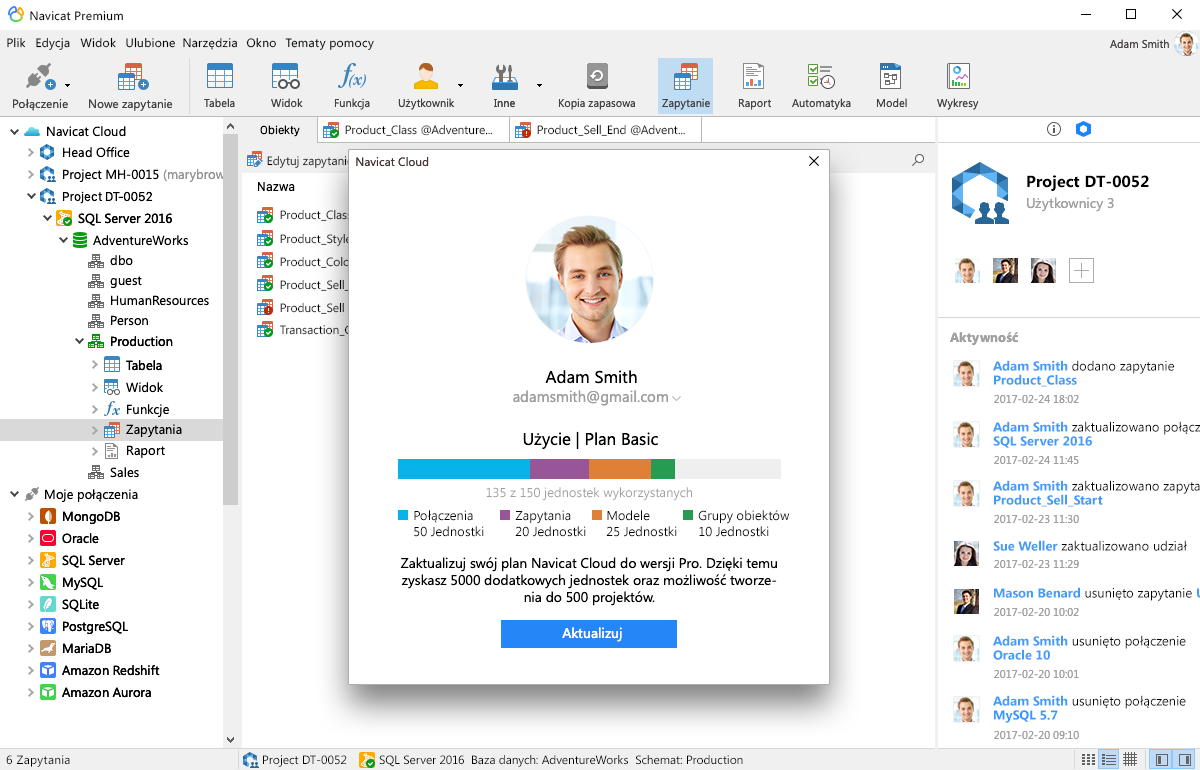This screenshot has height=770, width=1200.
Task: Open the Okno menu
Action: pos(261,43)
